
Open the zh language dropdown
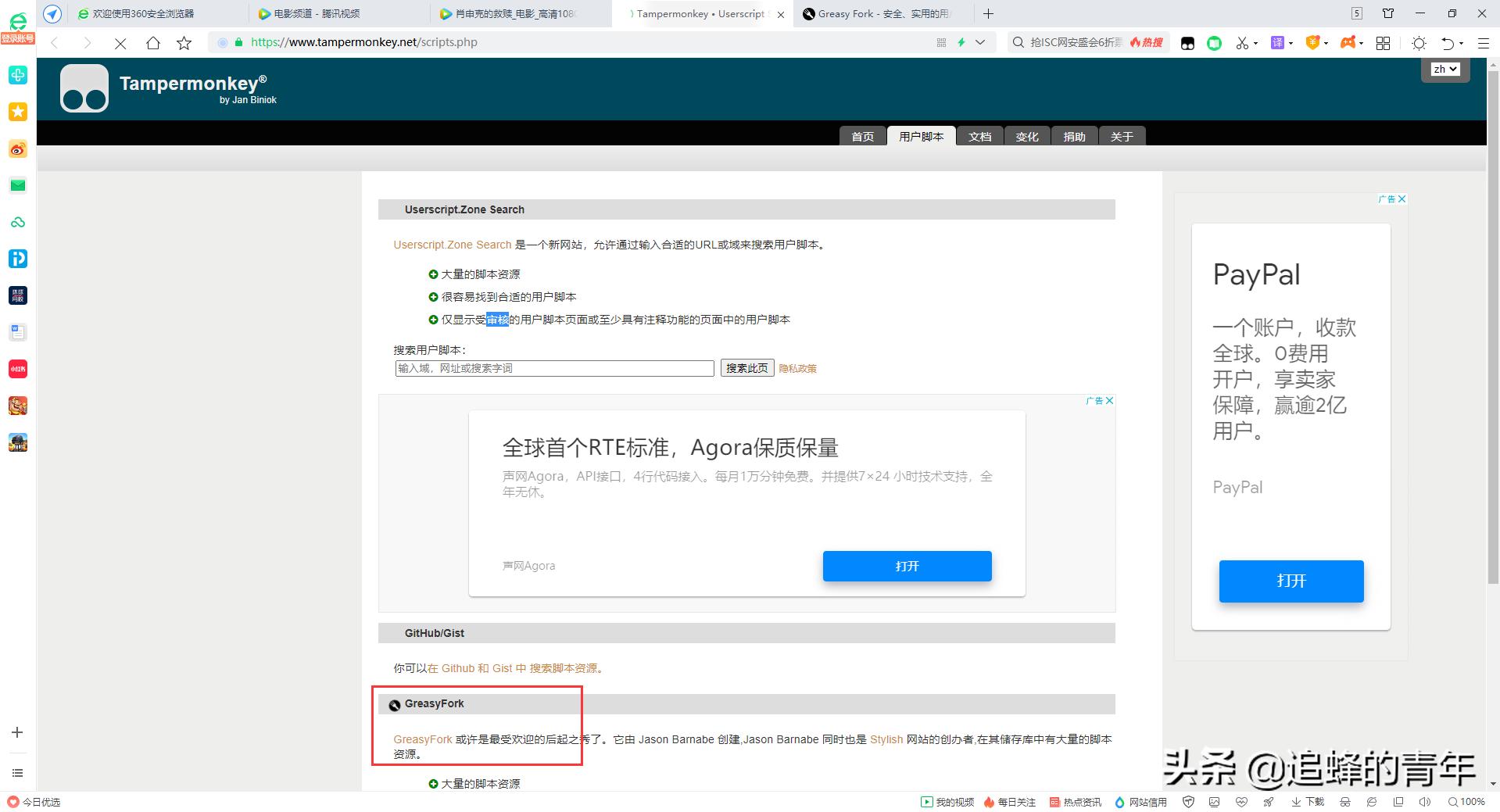pyautogui.click(x=1445, y=69)
